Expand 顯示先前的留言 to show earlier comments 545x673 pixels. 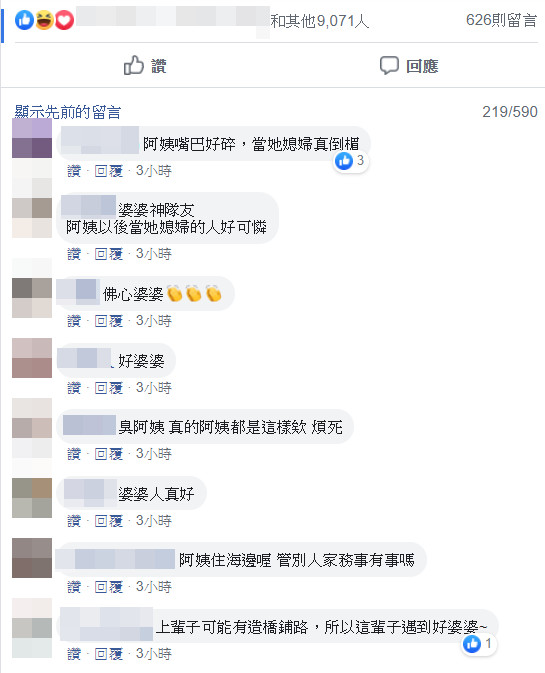pyautogui.click(x=67, y=112)
